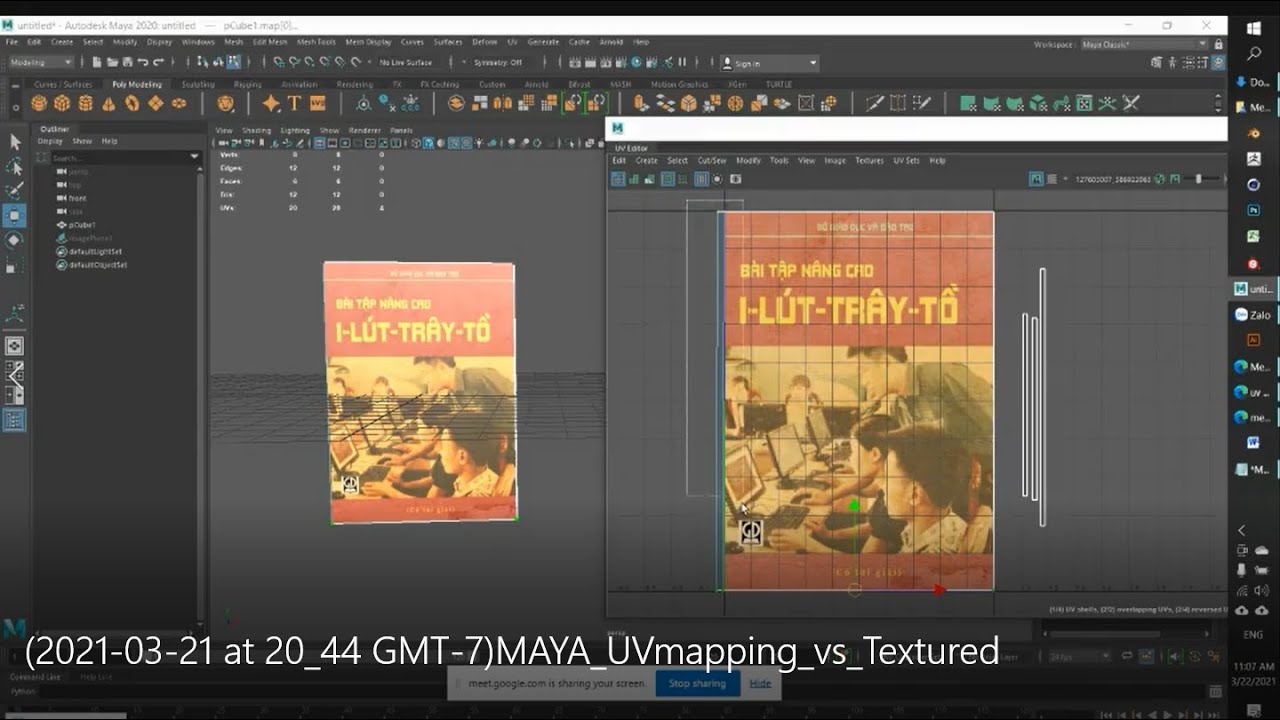
Task: Open the Shading menu in viewport panel
Action: coord(257,130)
